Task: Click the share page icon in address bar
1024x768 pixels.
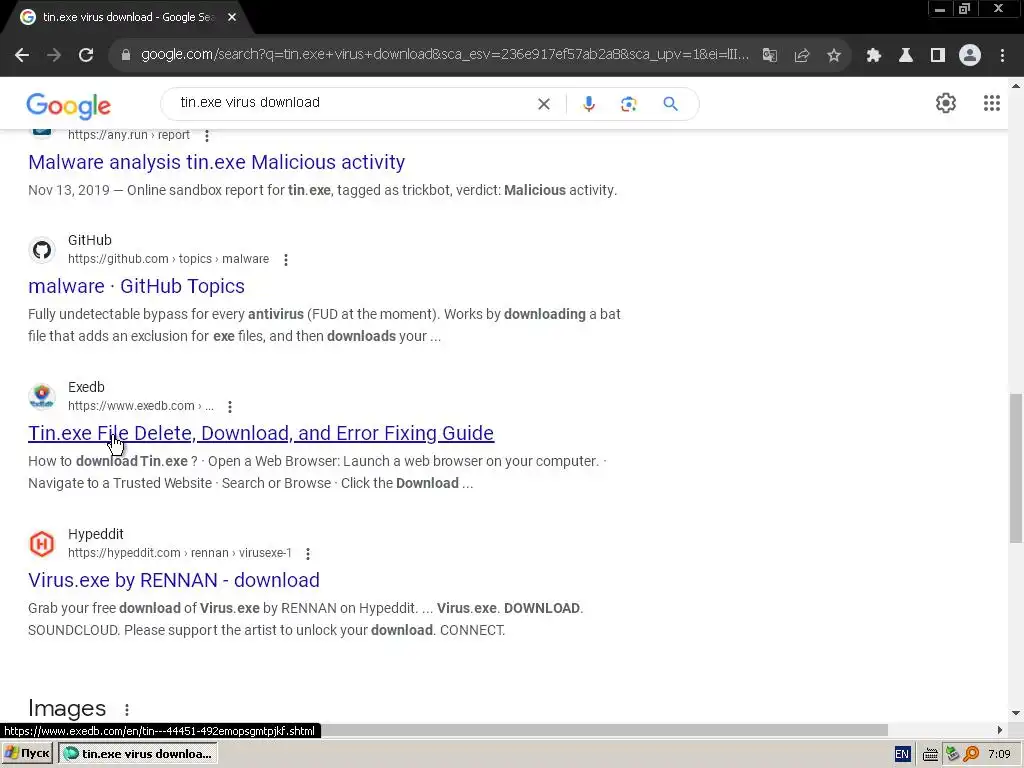Action: [802, 56]
